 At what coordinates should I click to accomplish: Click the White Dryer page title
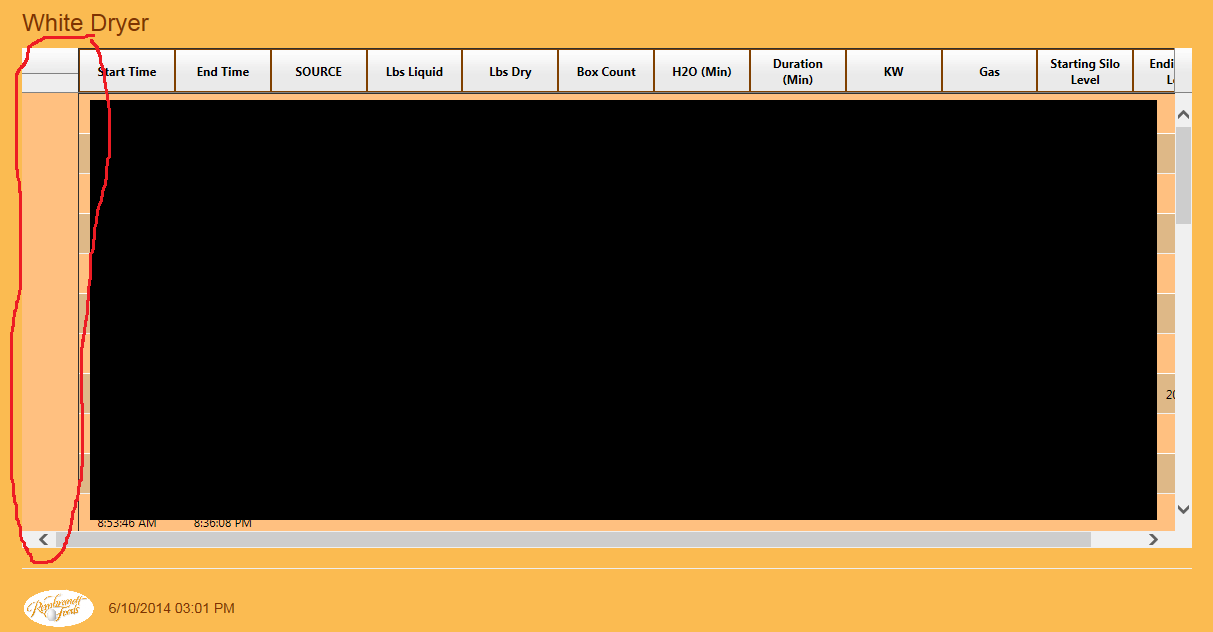(x=85, y=22)
